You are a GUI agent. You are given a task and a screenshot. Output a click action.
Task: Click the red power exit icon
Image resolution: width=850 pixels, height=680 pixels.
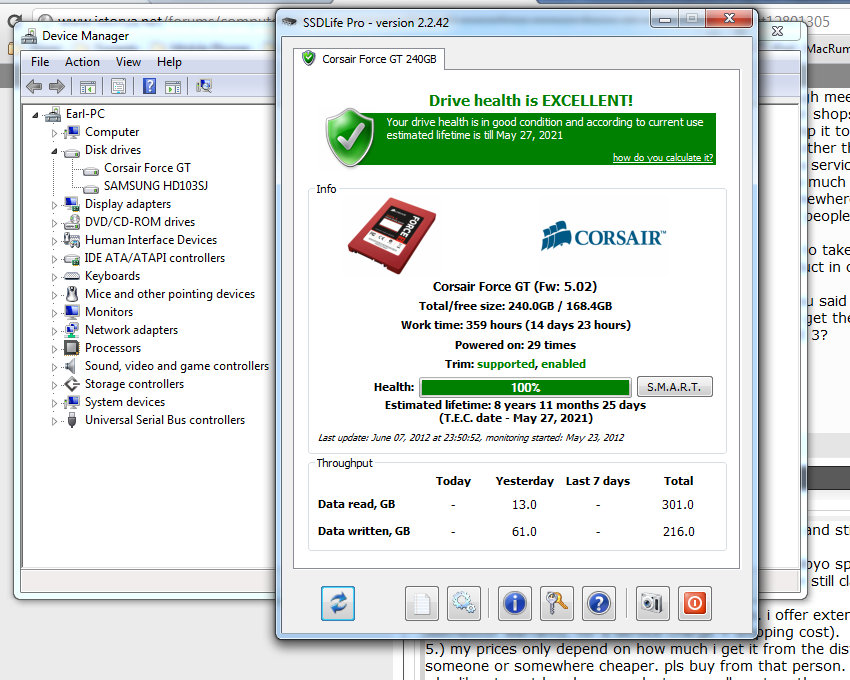point(694,603)
